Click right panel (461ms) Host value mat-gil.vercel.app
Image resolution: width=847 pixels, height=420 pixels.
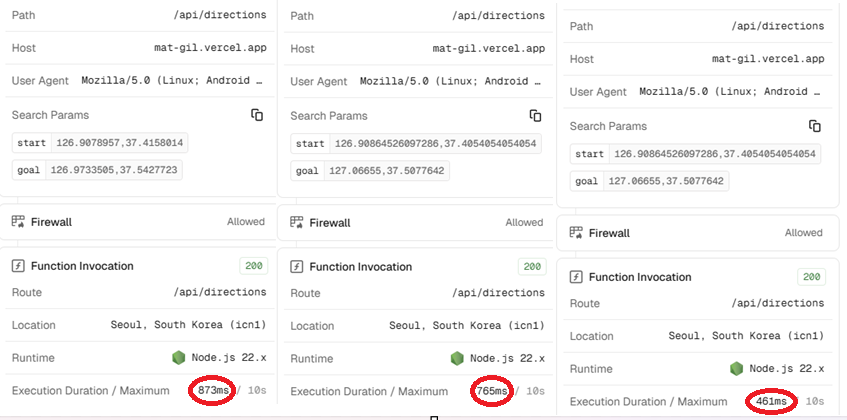coord(768,59)
